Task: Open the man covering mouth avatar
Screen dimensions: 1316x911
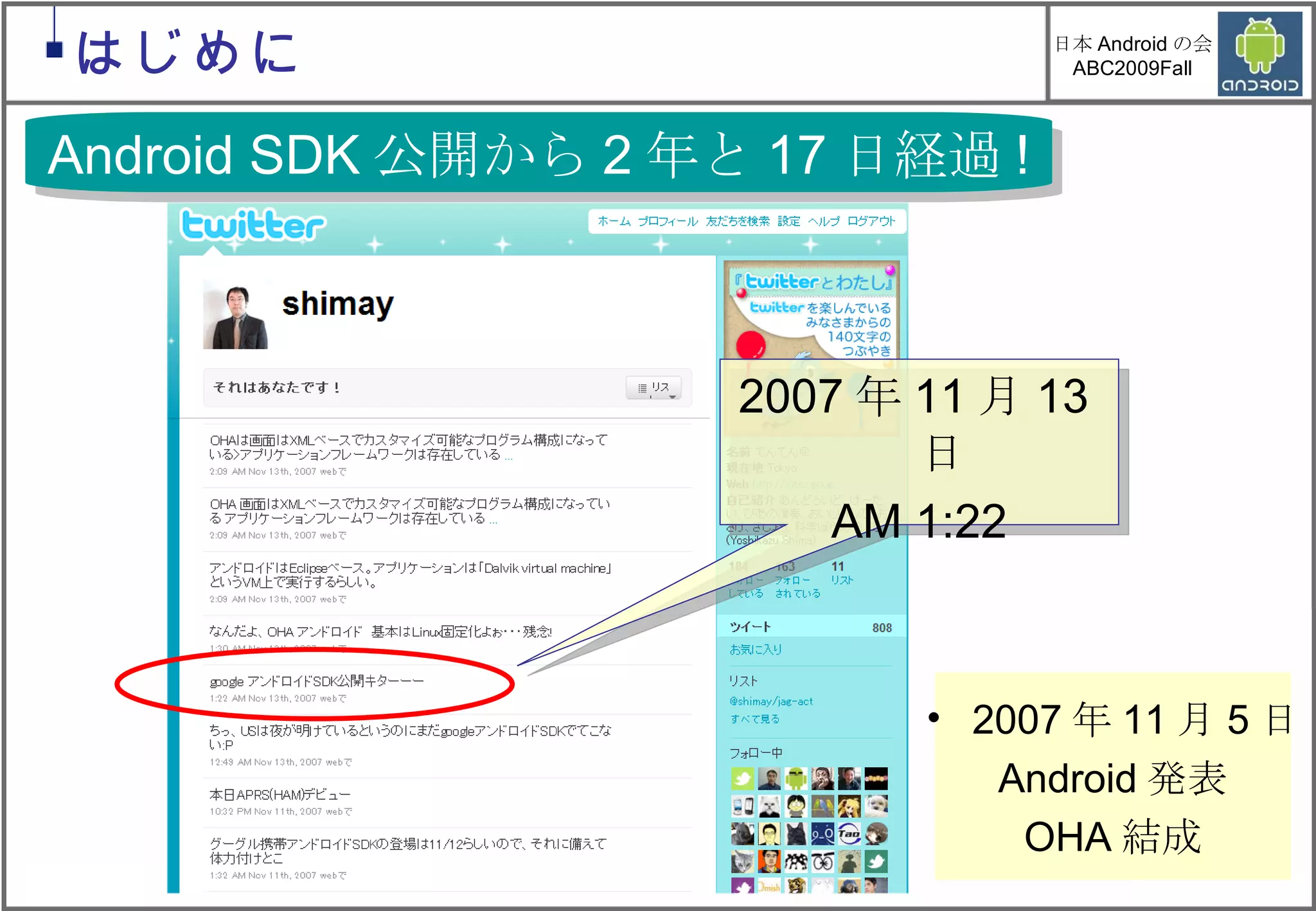Action: [x=822, y=779]
